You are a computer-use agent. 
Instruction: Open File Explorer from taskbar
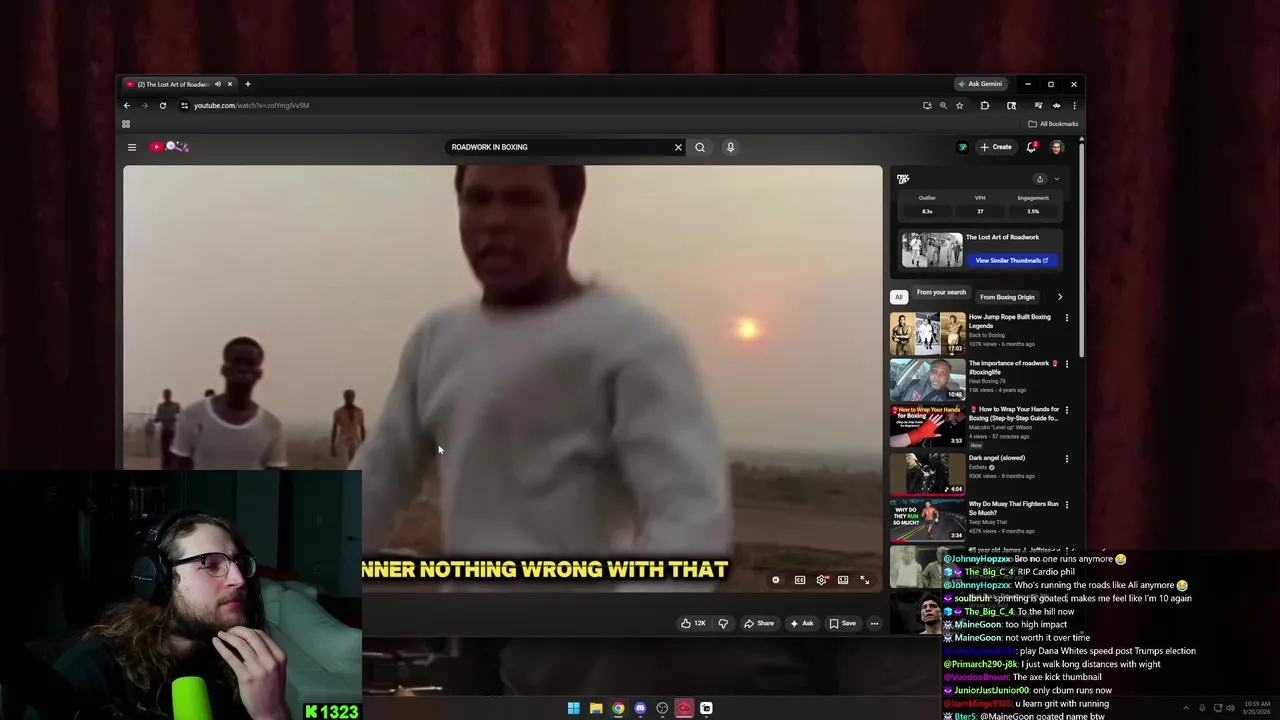[x=596, y=708]
